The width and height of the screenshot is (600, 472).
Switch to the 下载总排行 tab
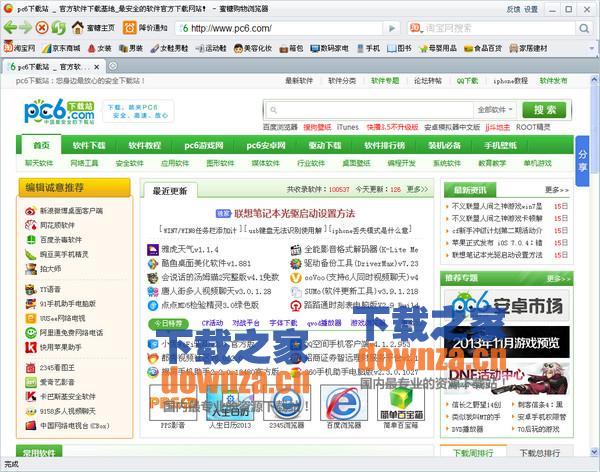540,453
